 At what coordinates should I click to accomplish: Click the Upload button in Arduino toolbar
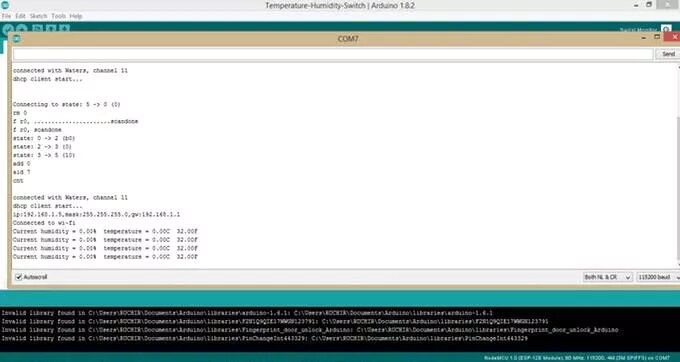21,29
